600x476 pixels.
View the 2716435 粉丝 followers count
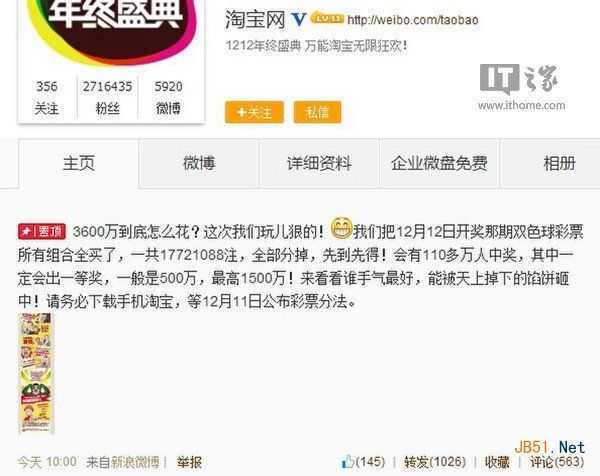(108, 98)
